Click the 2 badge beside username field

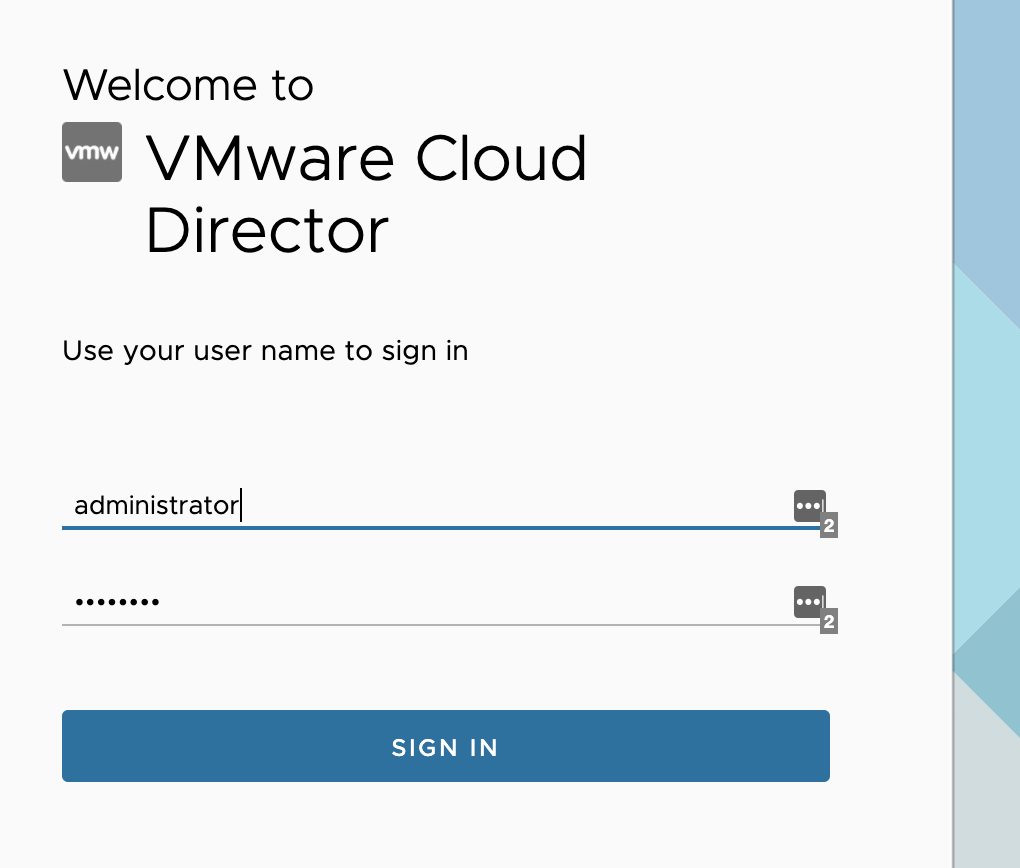pyautogui.click(x=828, y=526)
